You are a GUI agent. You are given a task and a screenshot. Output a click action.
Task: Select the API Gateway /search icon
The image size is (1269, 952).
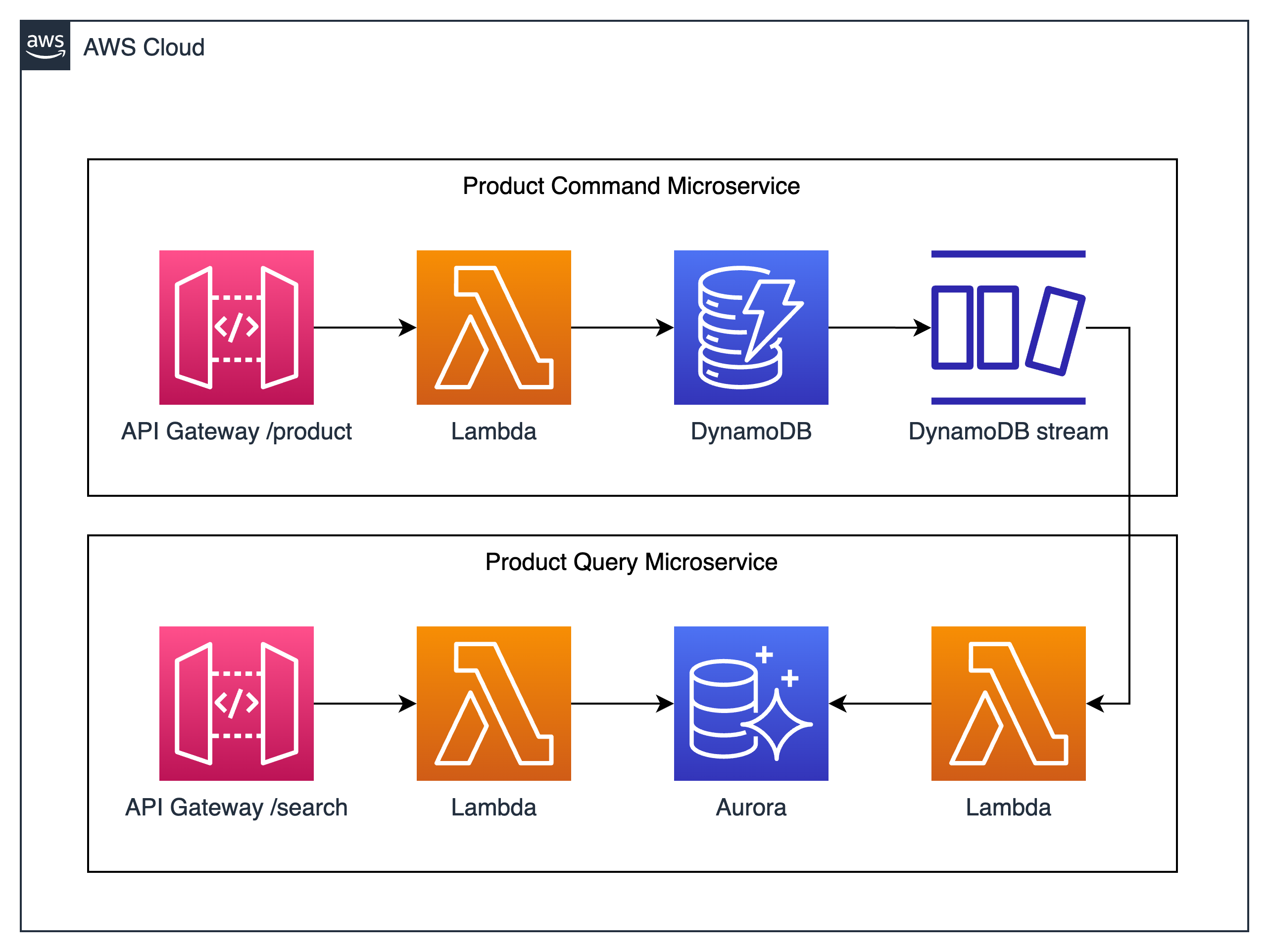[x=237, y=704]
